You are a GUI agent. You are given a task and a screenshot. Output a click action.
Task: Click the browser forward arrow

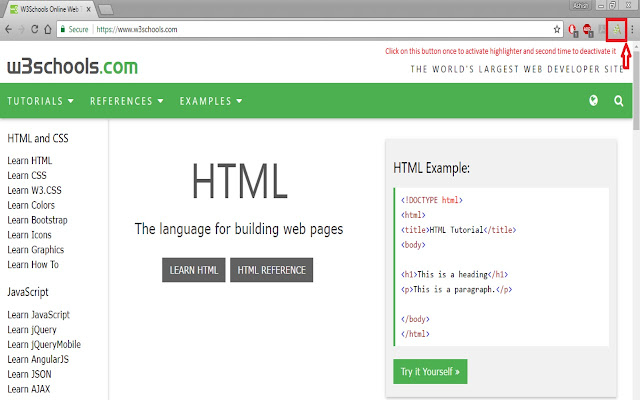pyautogui.click(x=22, y=29)
